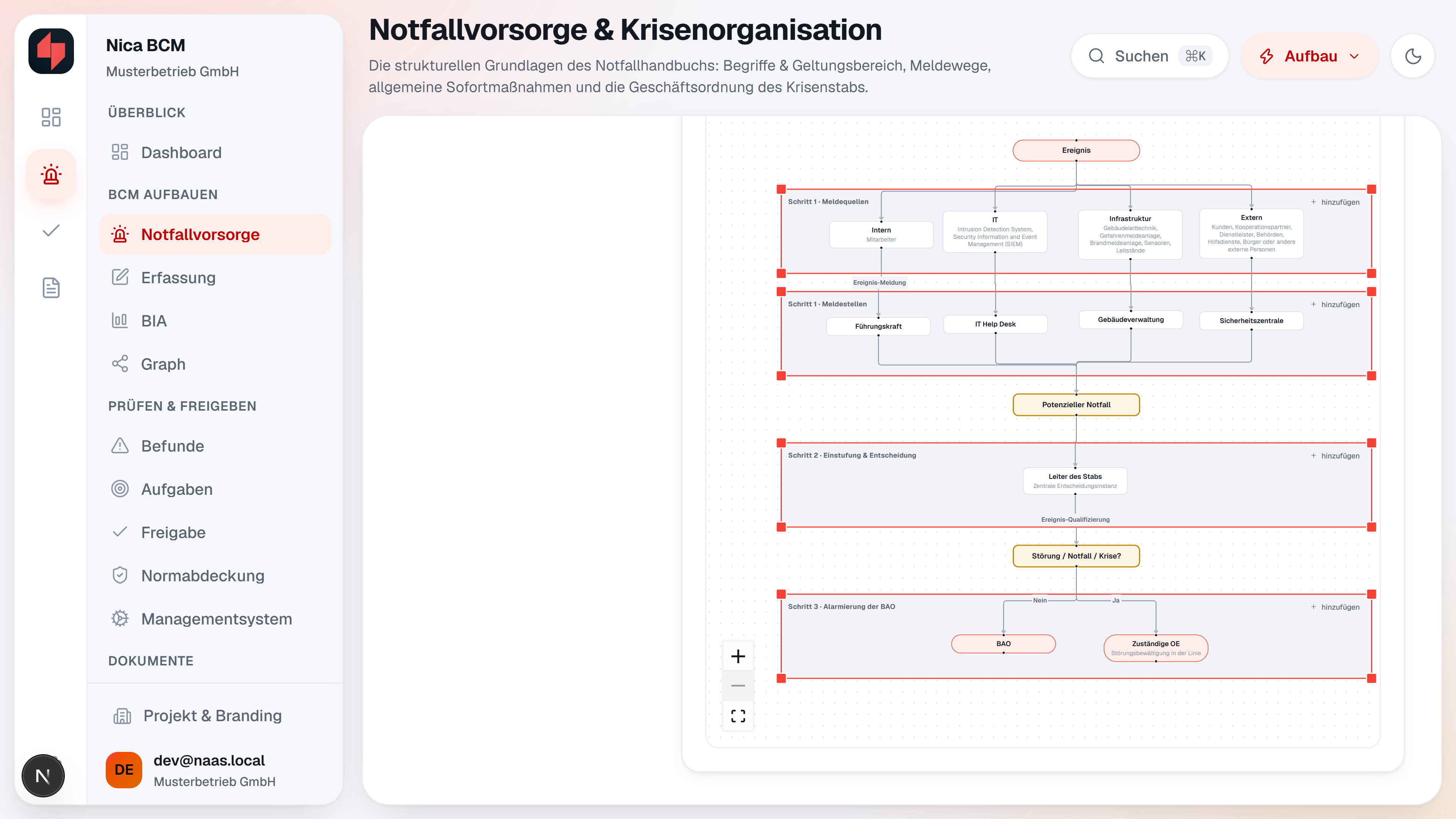This screenshot has height=819, width=1456.
Task: Select the IT Intrusion Detection node
Action: pos(995,232)
